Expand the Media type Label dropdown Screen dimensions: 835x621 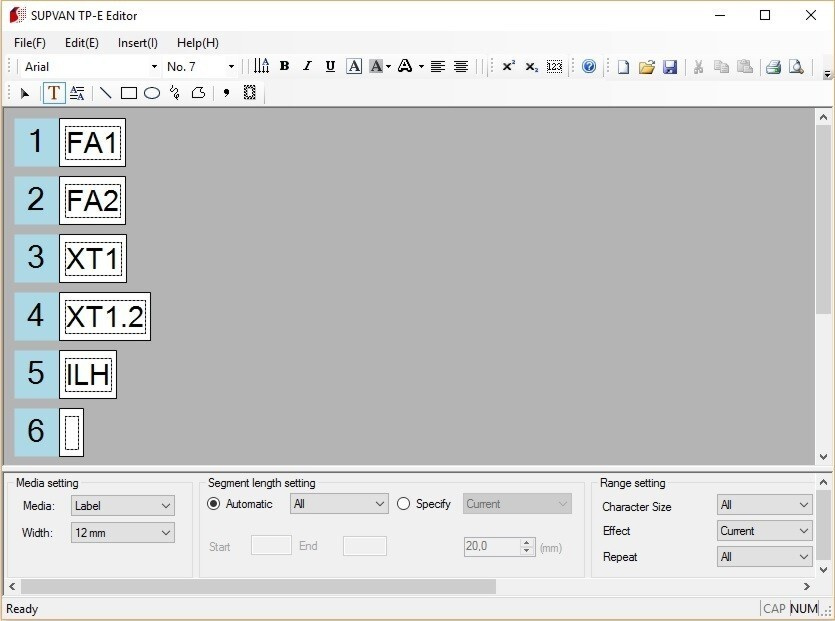[x=123, y=506]
